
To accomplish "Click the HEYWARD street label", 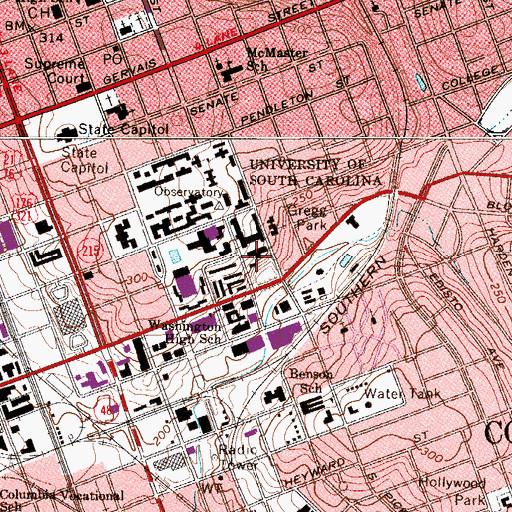I will [315, 472].
